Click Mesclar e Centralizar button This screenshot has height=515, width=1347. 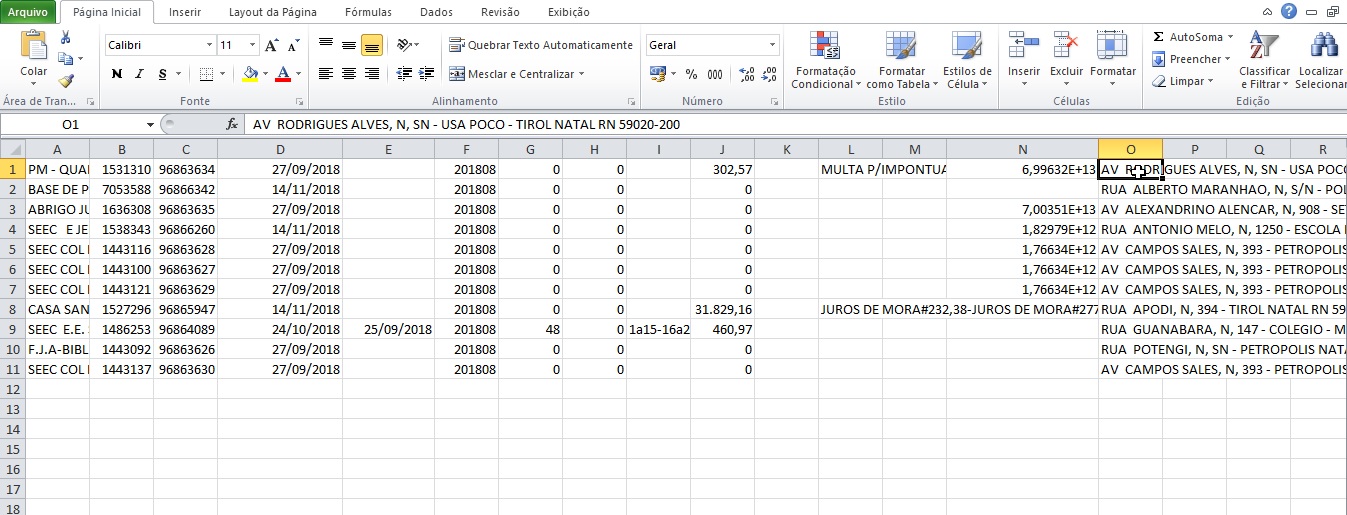coord(514,74)
